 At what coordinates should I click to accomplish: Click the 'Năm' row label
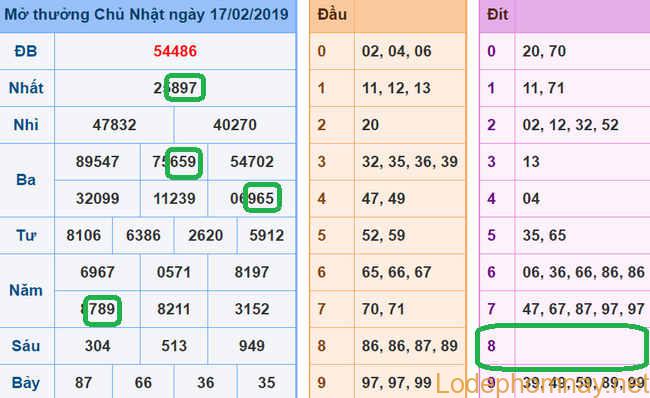click(x=26, y=291)
